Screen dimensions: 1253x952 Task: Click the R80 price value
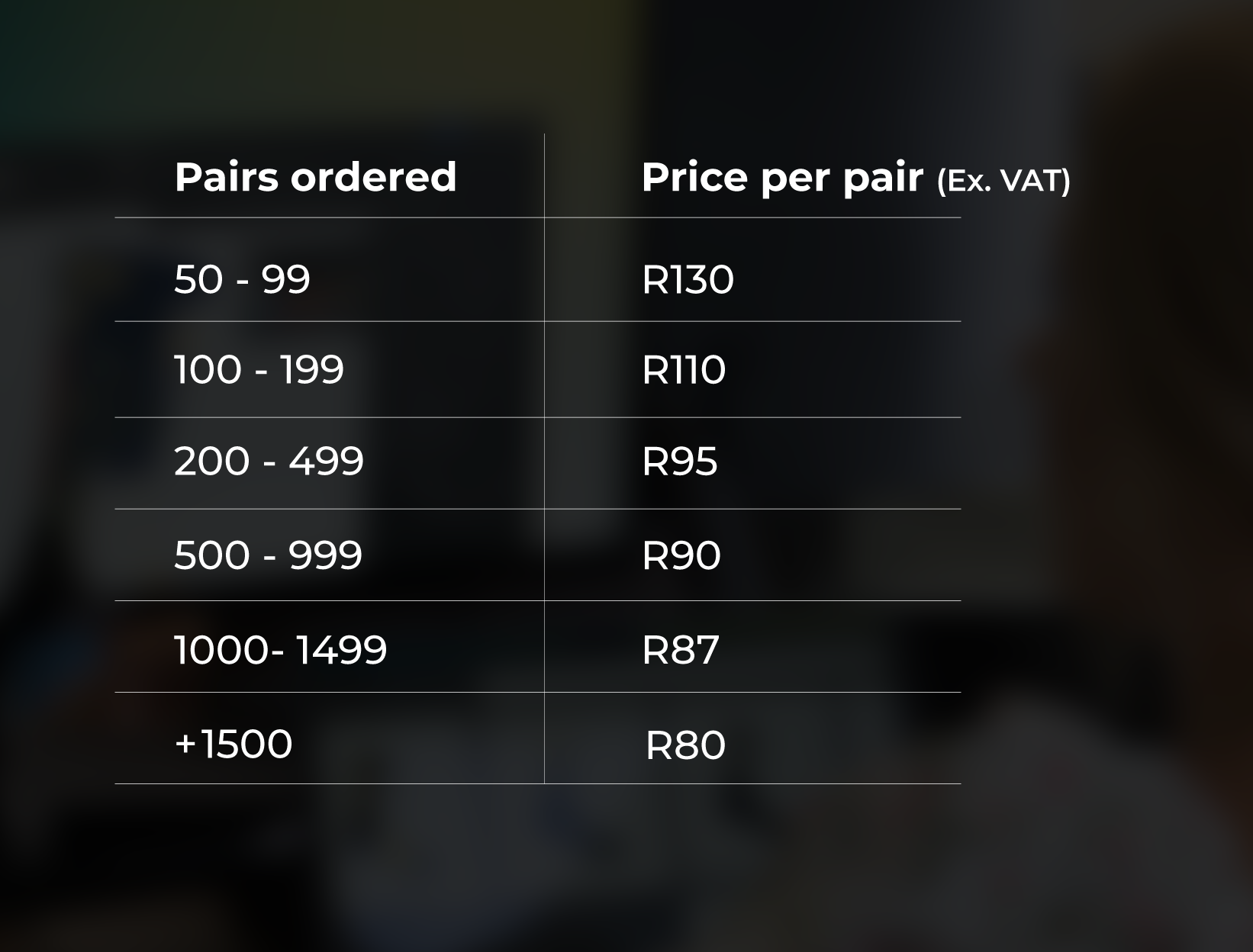[685, 745]
